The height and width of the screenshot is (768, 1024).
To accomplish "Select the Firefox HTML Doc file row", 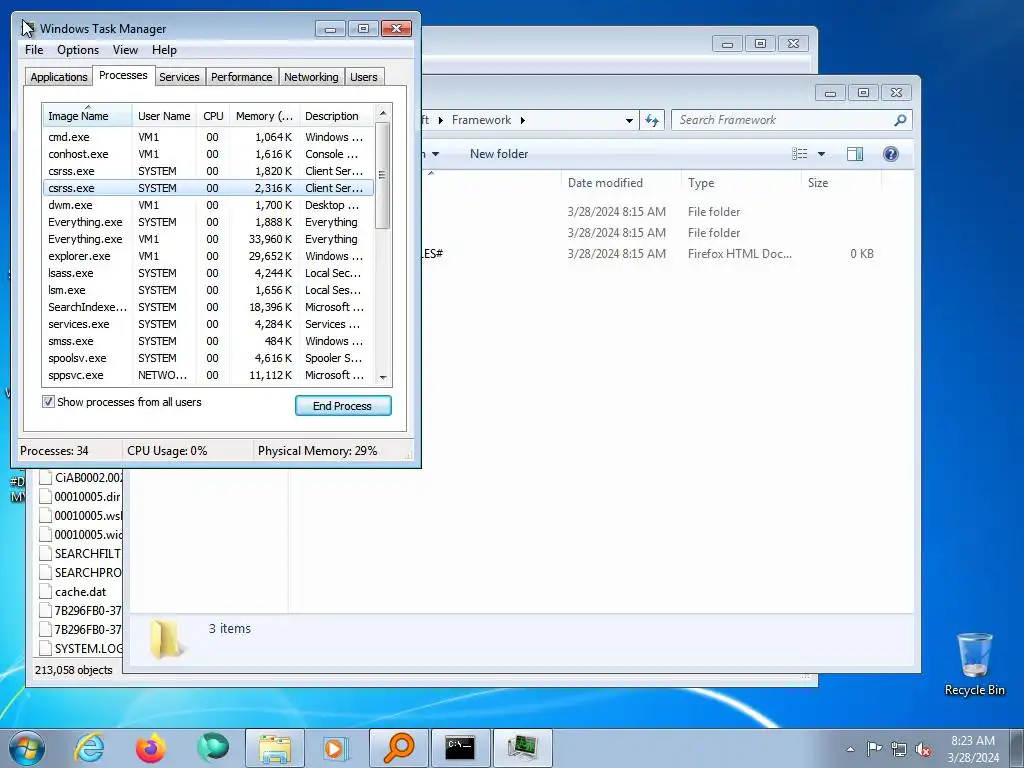I will pyautogui.click(x=653, y=254).
